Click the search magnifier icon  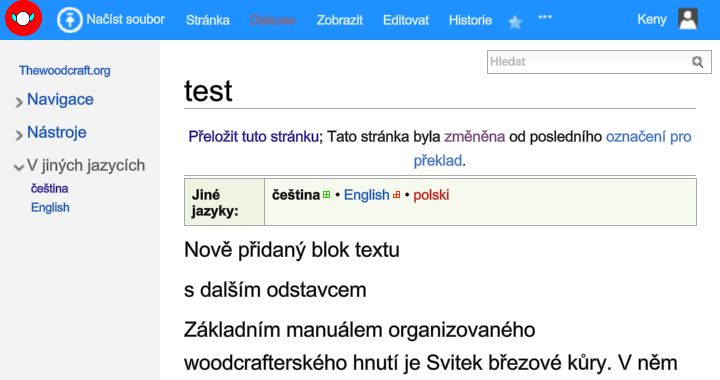click(698, 62)
